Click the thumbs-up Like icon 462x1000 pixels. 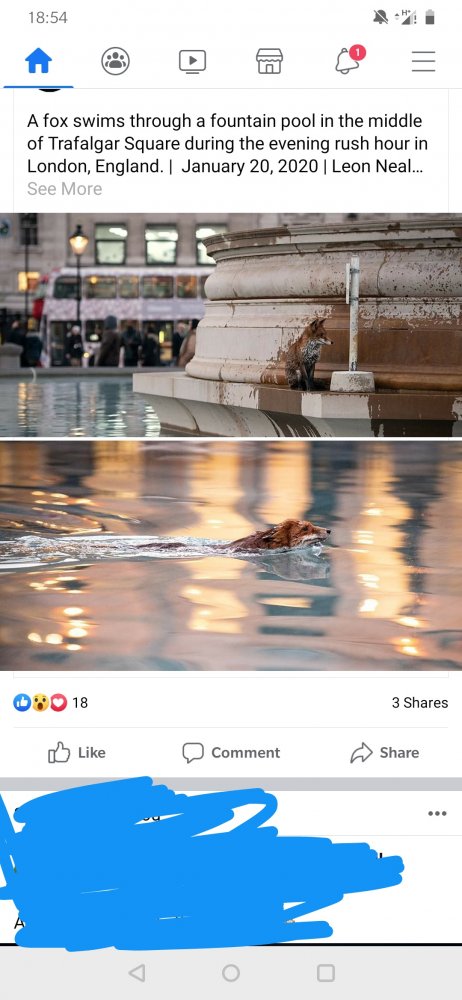pyautogui.click(x=59, y=752)
